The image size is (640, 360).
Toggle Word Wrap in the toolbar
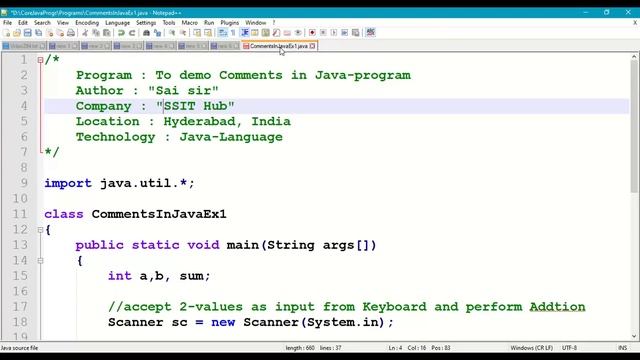(222, 33)
